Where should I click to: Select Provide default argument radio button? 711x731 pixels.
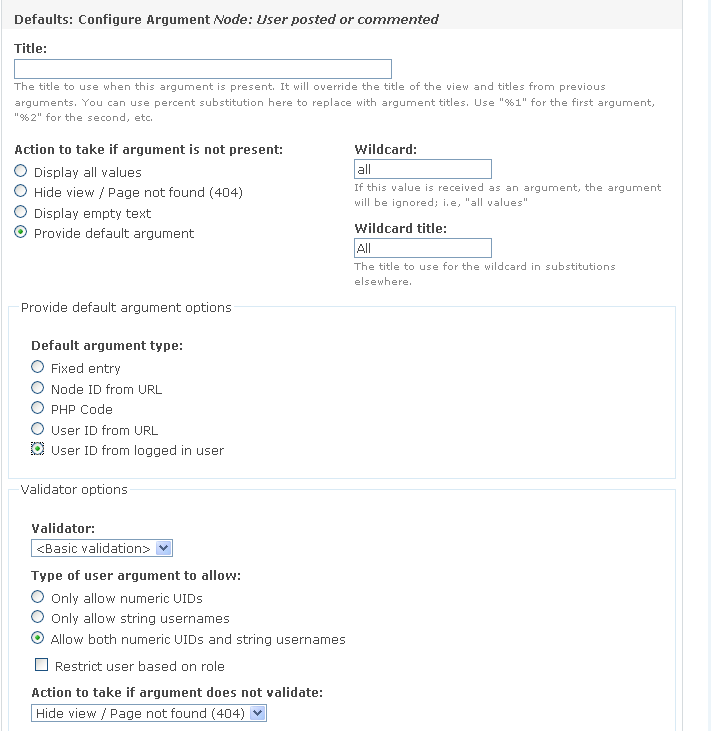21,233
